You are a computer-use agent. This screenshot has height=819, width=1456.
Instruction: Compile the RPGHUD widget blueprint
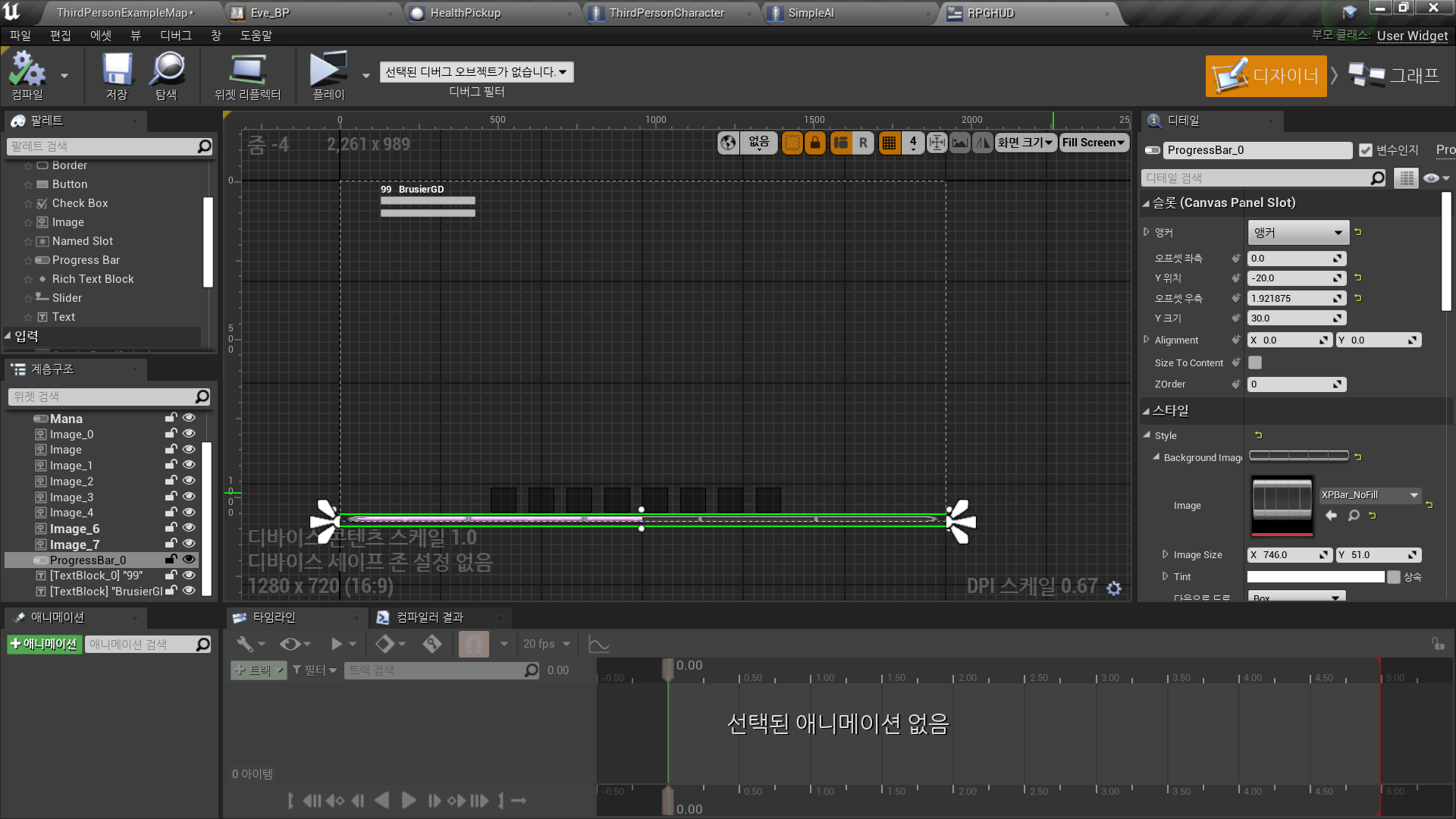tap(29, 74)
